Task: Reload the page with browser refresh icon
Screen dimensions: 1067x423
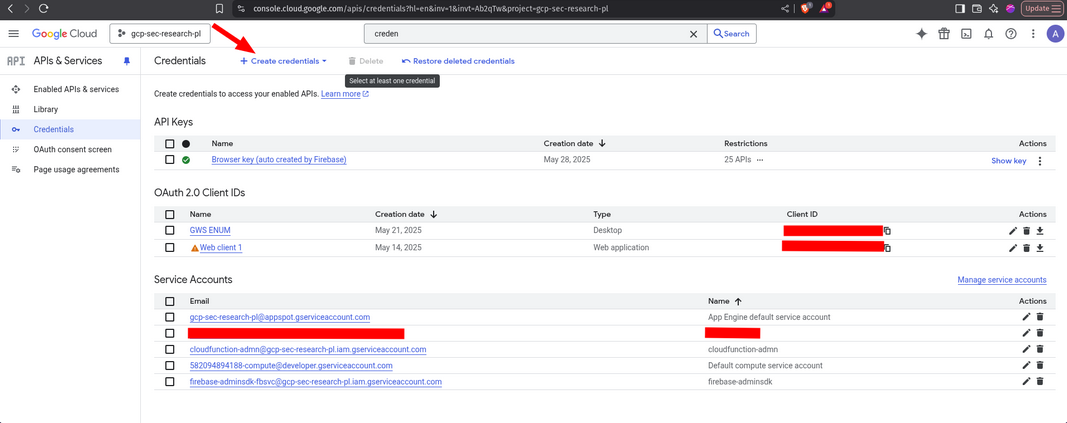Action: click(x=44, y=9)
